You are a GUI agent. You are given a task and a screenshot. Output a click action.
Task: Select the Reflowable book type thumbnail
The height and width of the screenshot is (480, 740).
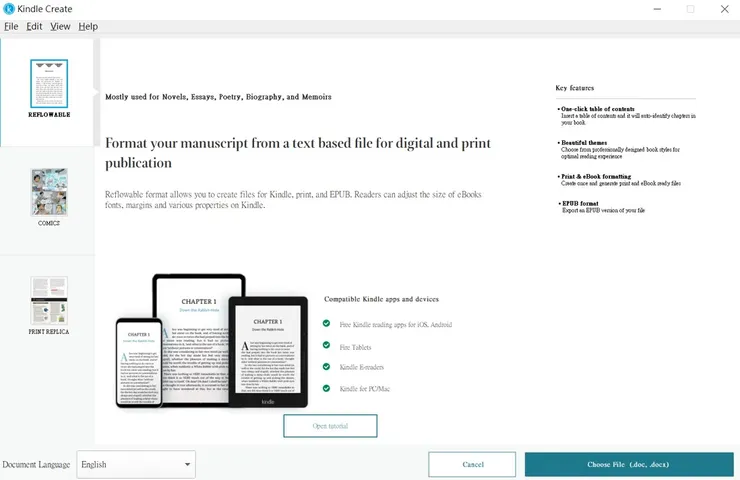pyautogui.click(x=49, y=84)
